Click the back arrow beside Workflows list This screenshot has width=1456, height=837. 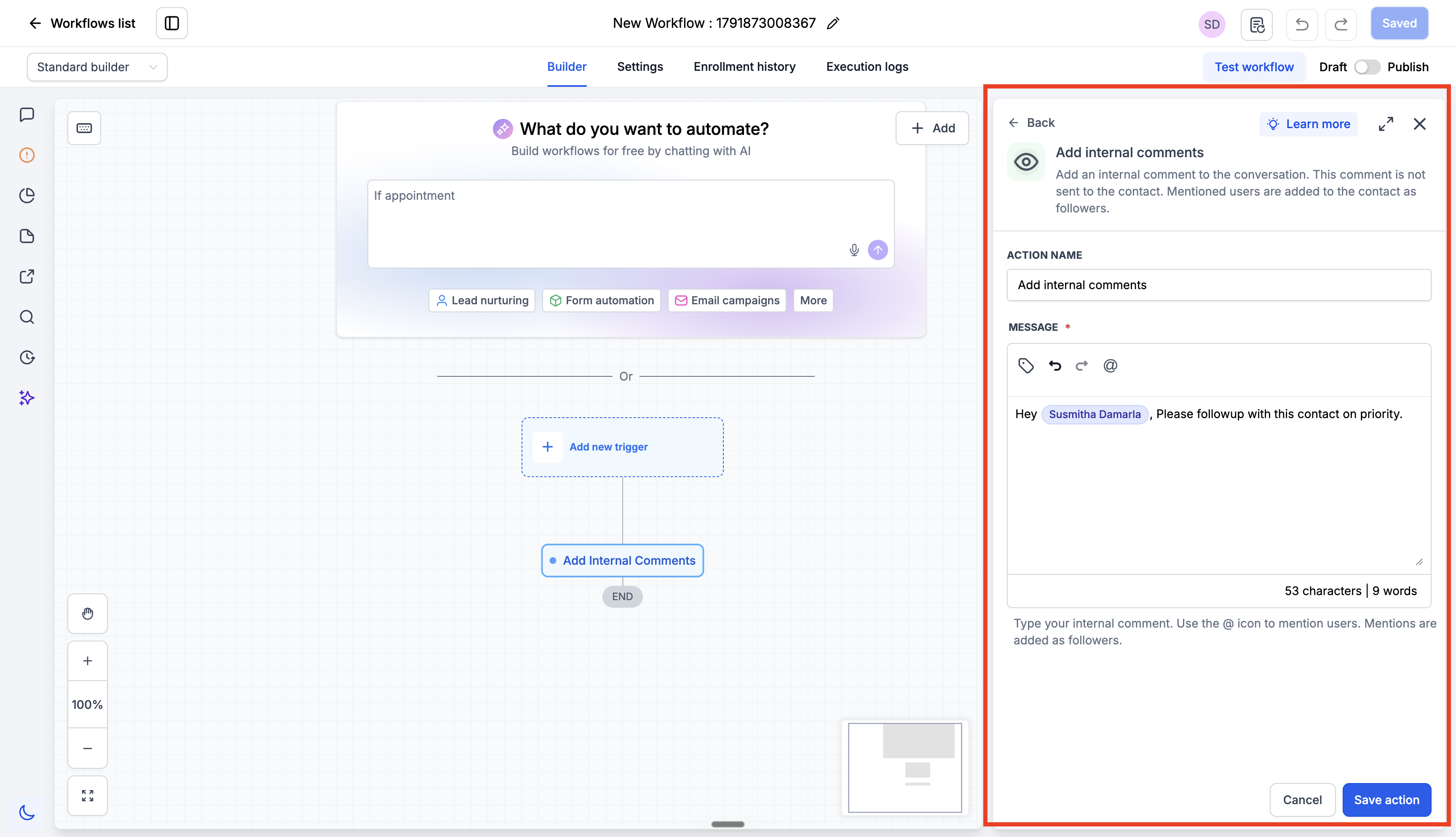point(35,23)
